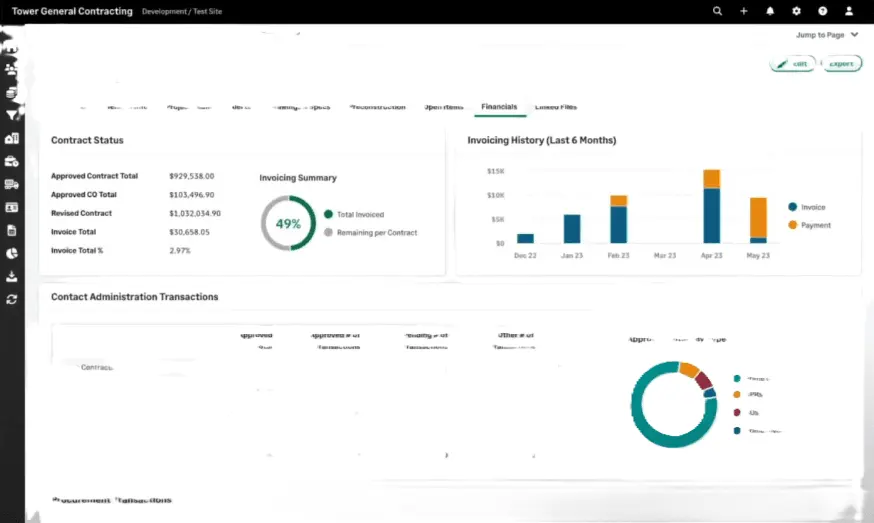The width and height of the screenshot is (874, 523).
Task: Click the Apr 23 stacked bar
Action: pos(711,206)
